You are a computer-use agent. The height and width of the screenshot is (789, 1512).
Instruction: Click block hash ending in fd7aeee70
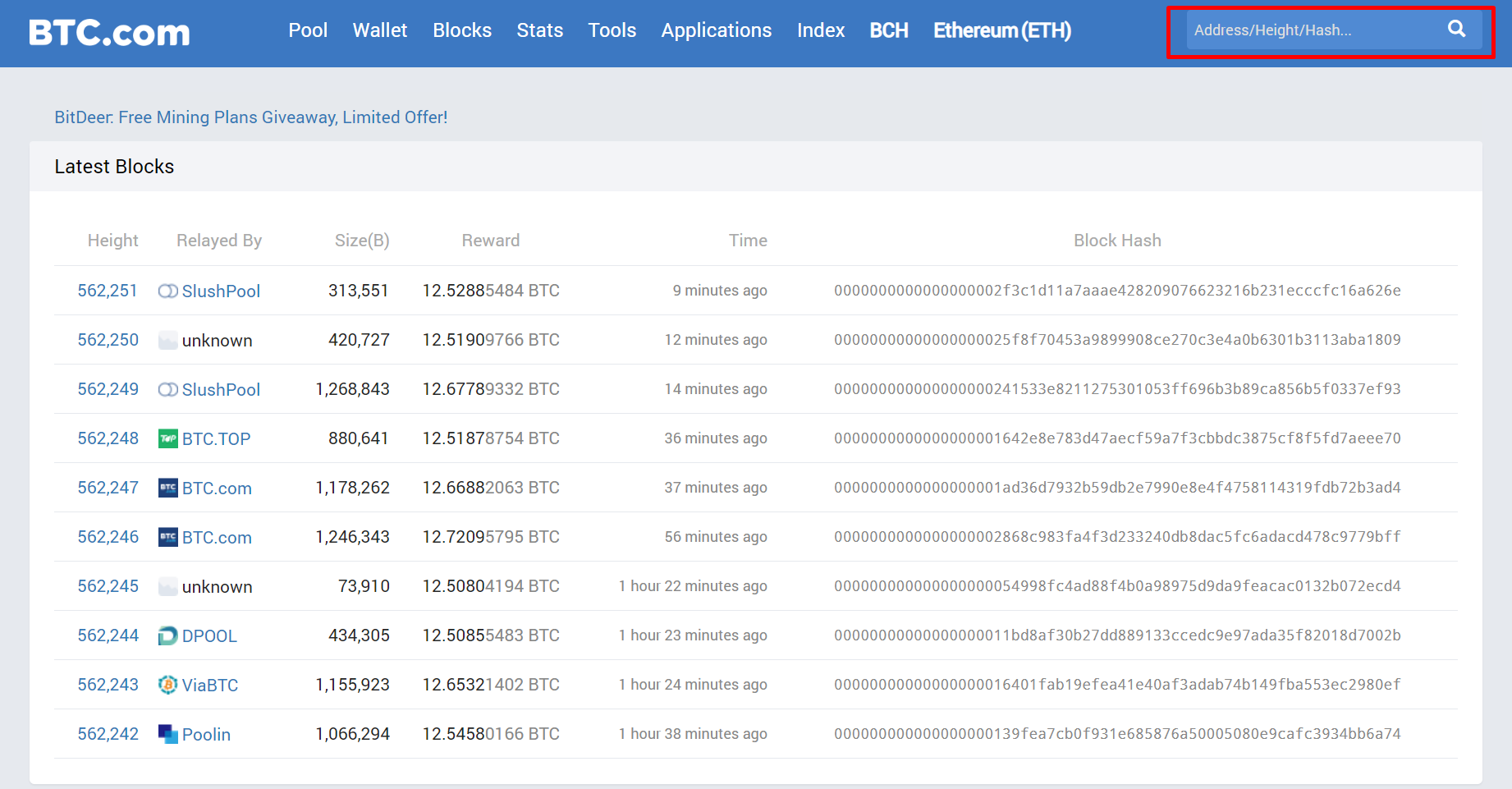coord(1117,438)
